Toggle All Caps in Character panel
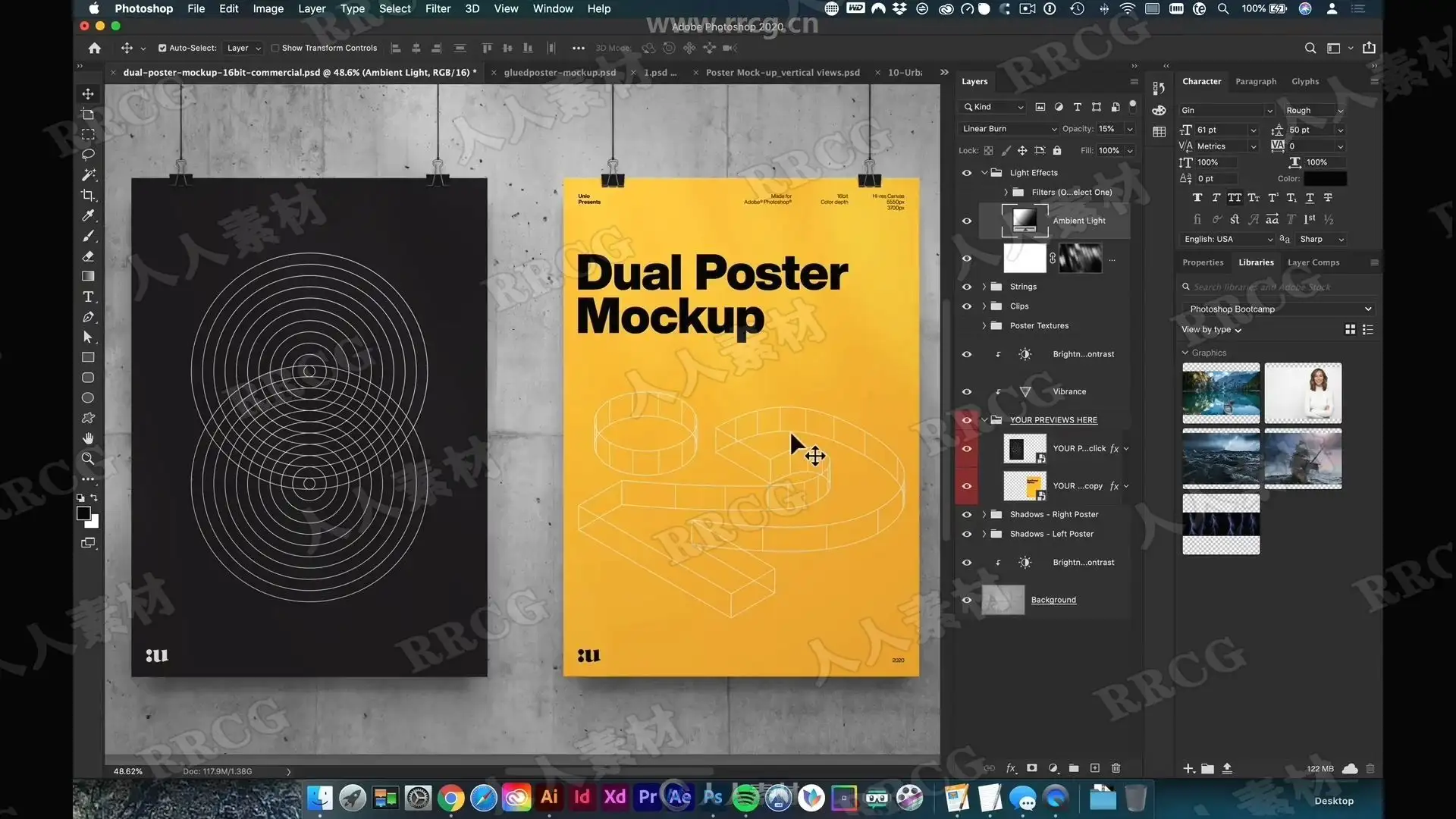This screenshot has width=1456, height=819. pyautogui.click(x=1235, y=198)
